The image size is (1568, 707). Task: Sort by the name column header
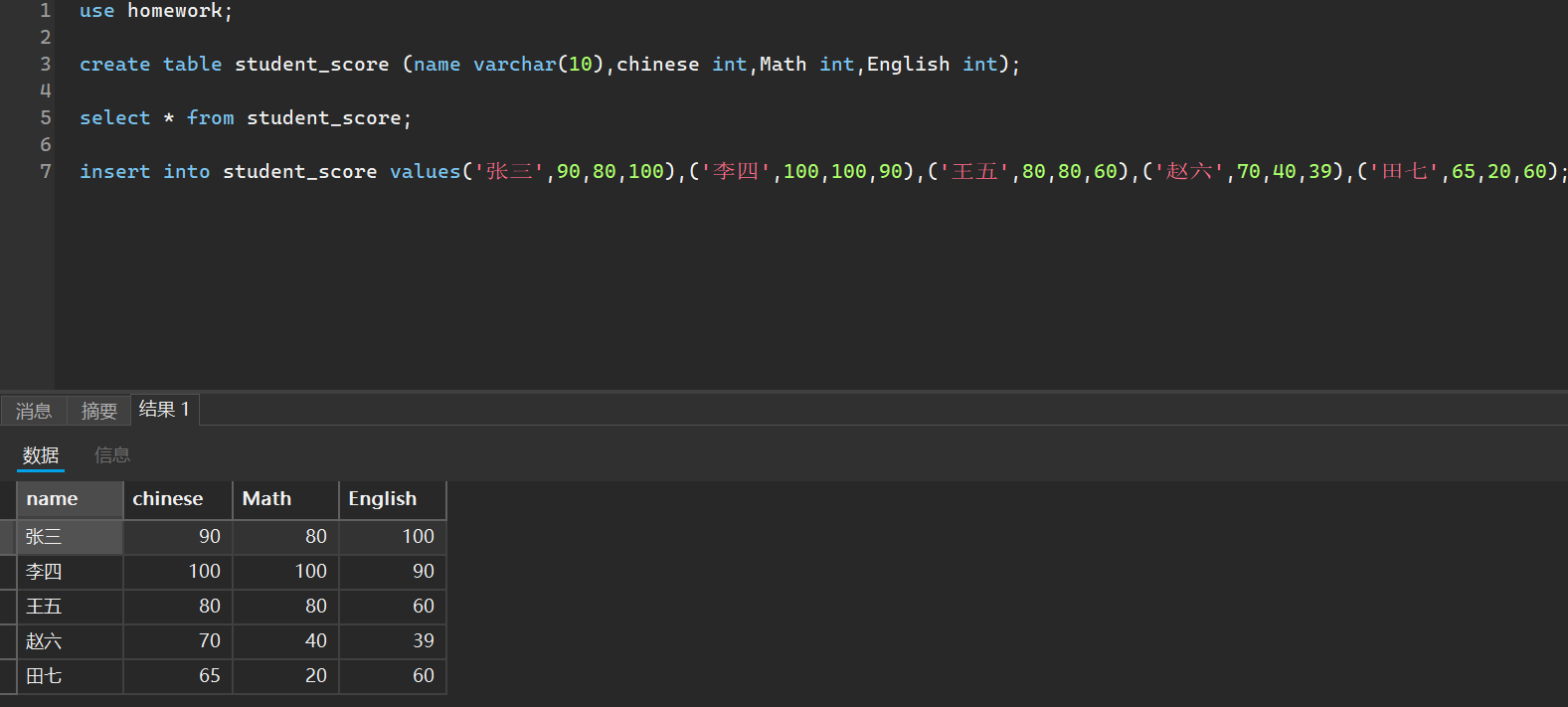pos(70,499)
